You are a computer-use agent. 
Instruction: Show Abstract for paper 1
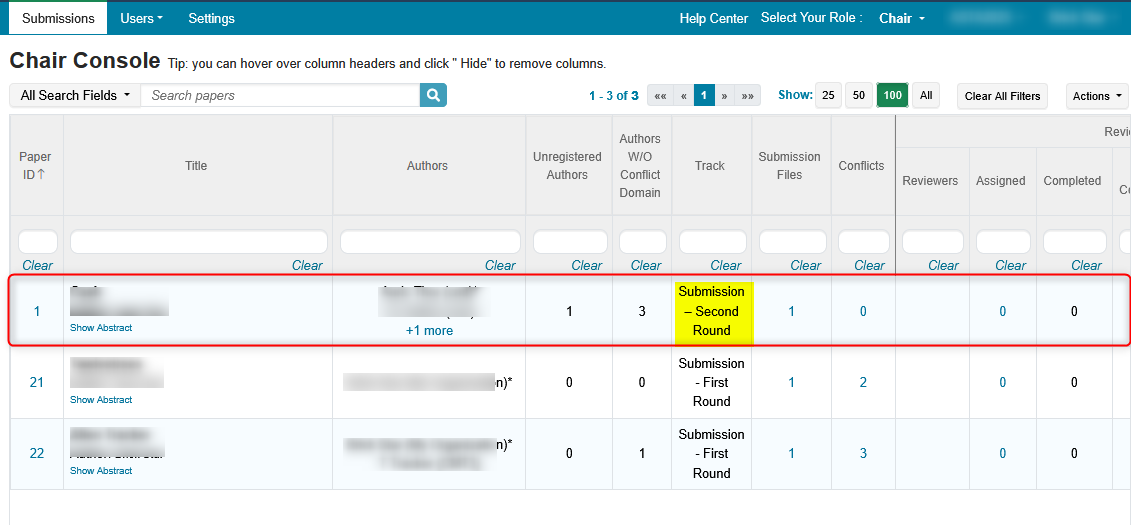pos(101,327)
